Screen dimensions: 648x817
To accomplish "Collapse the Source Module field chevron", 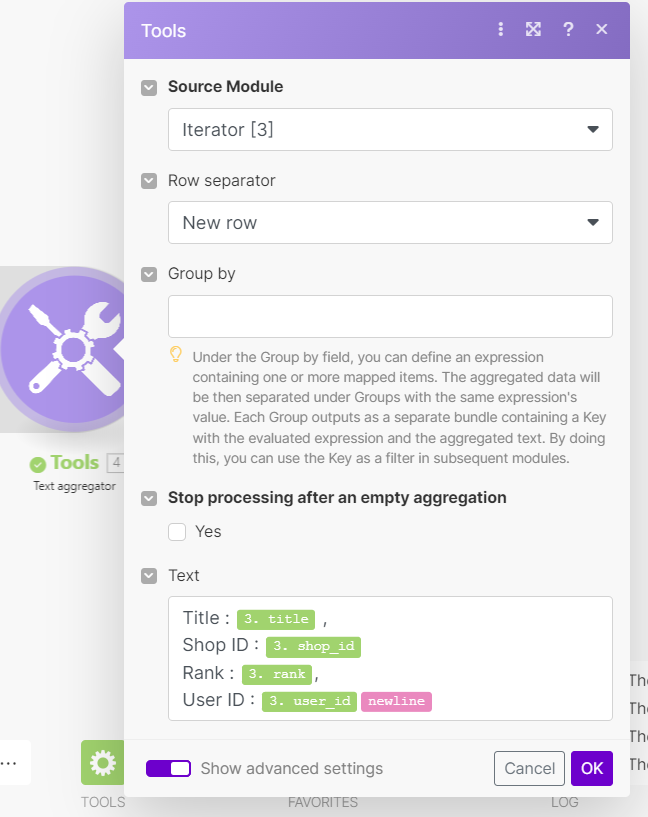I will coord(149,87).
